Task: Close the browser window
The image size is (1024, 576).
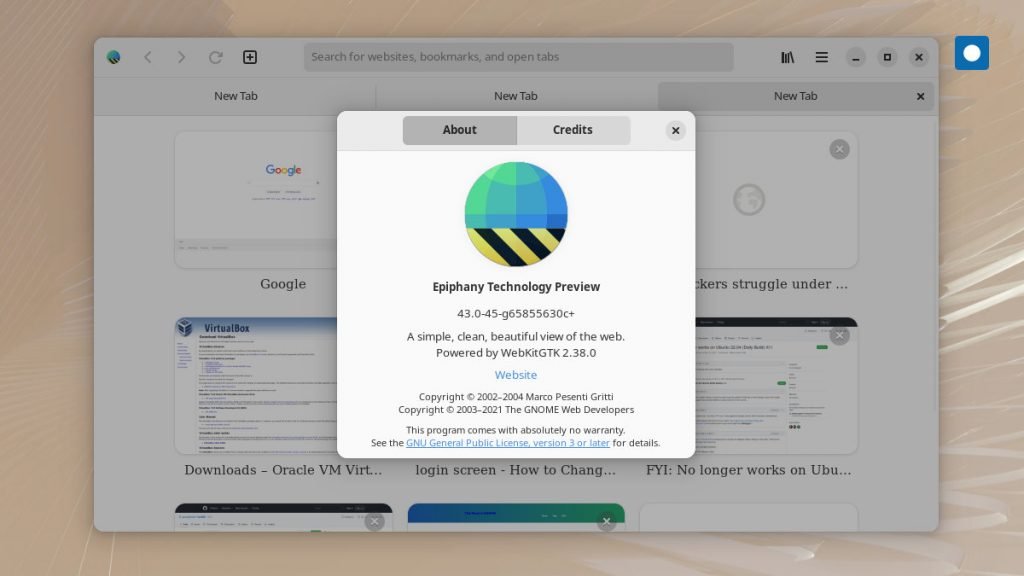Action: point(918,57)
